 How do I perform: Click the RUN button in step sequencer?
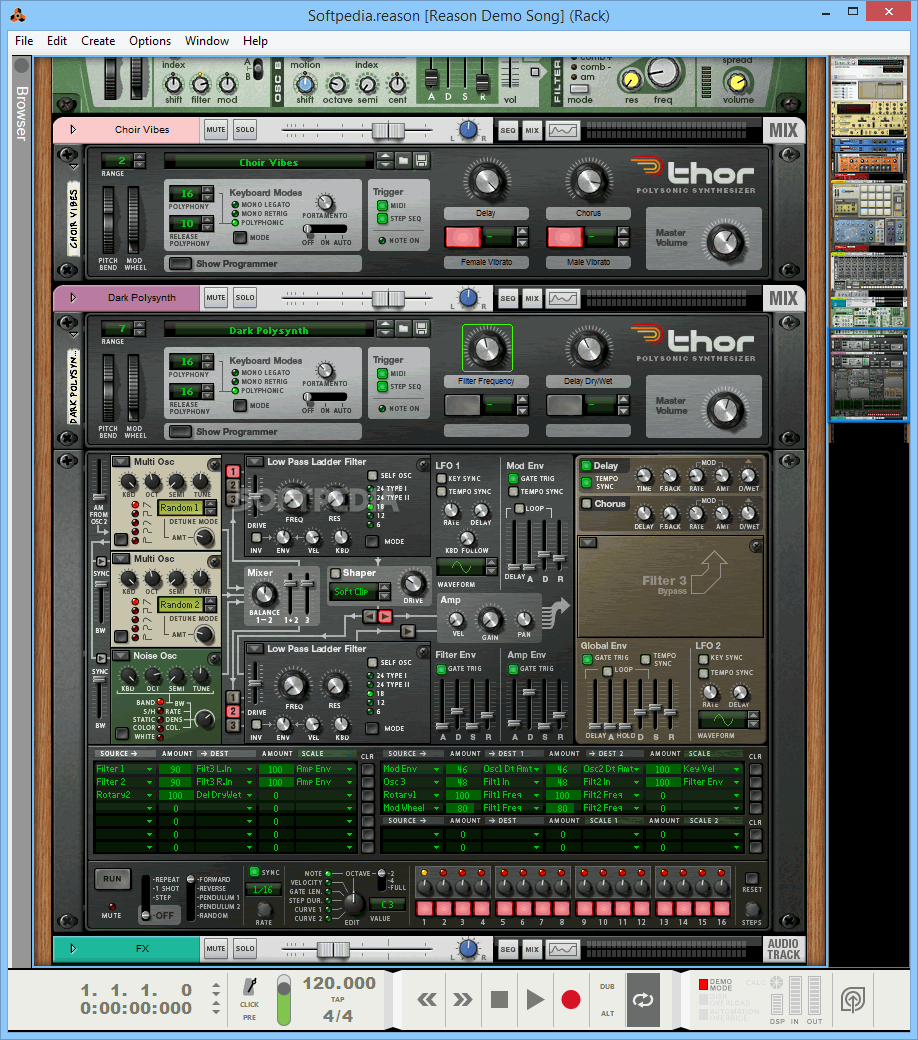coord(112,879)
